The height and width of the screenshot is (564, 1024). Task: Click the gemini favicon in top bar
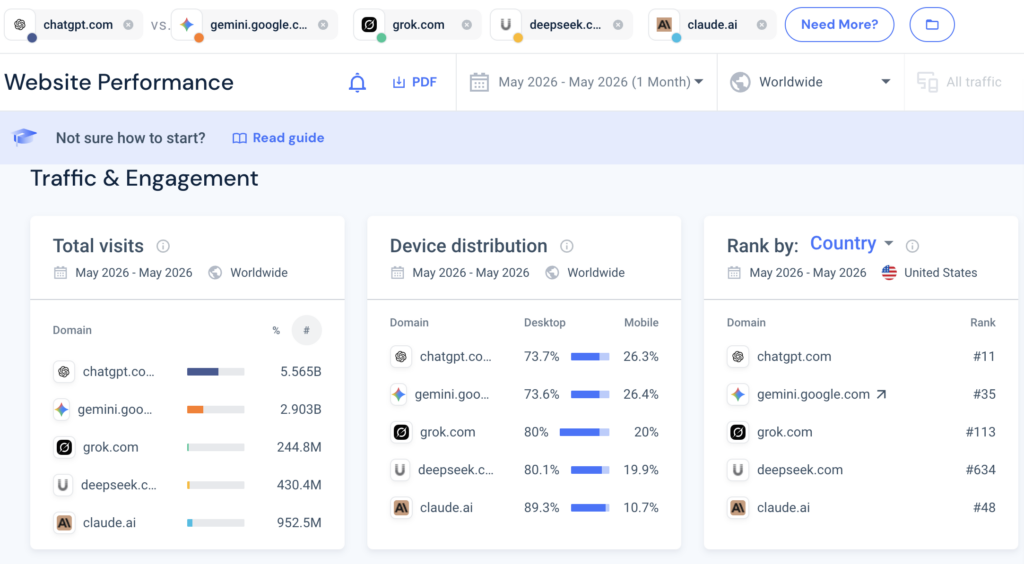point(187,25)
